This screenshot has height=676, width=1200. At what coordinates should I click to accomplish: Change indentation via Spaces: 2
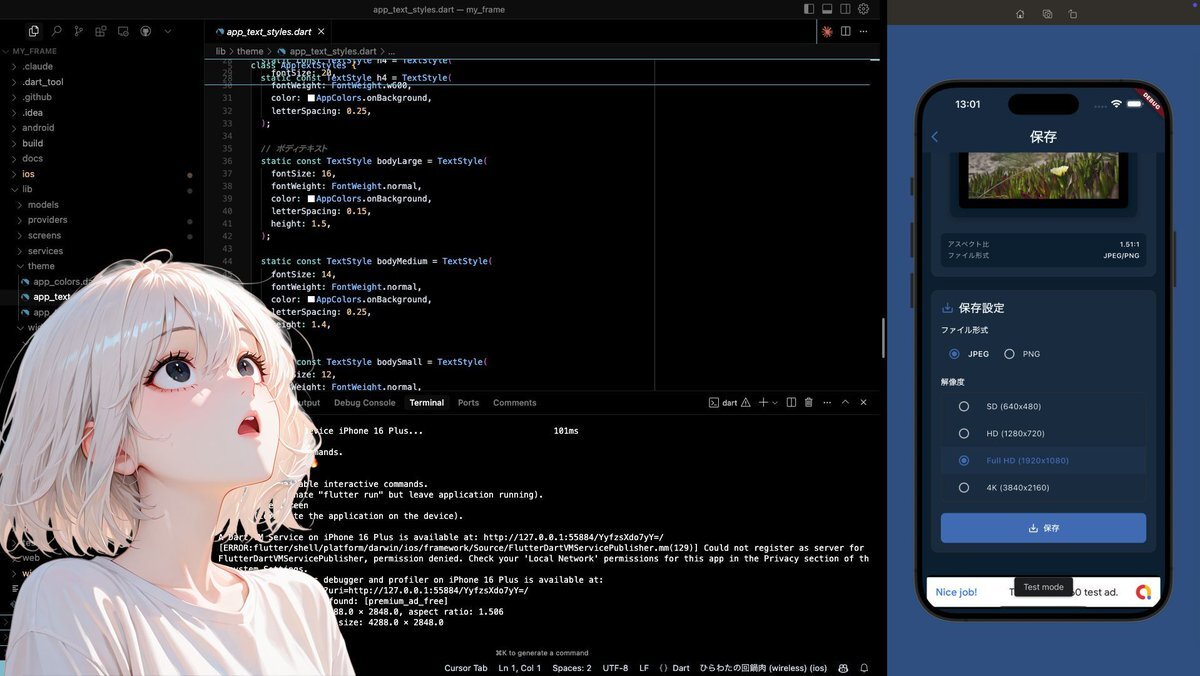(572, 668)
